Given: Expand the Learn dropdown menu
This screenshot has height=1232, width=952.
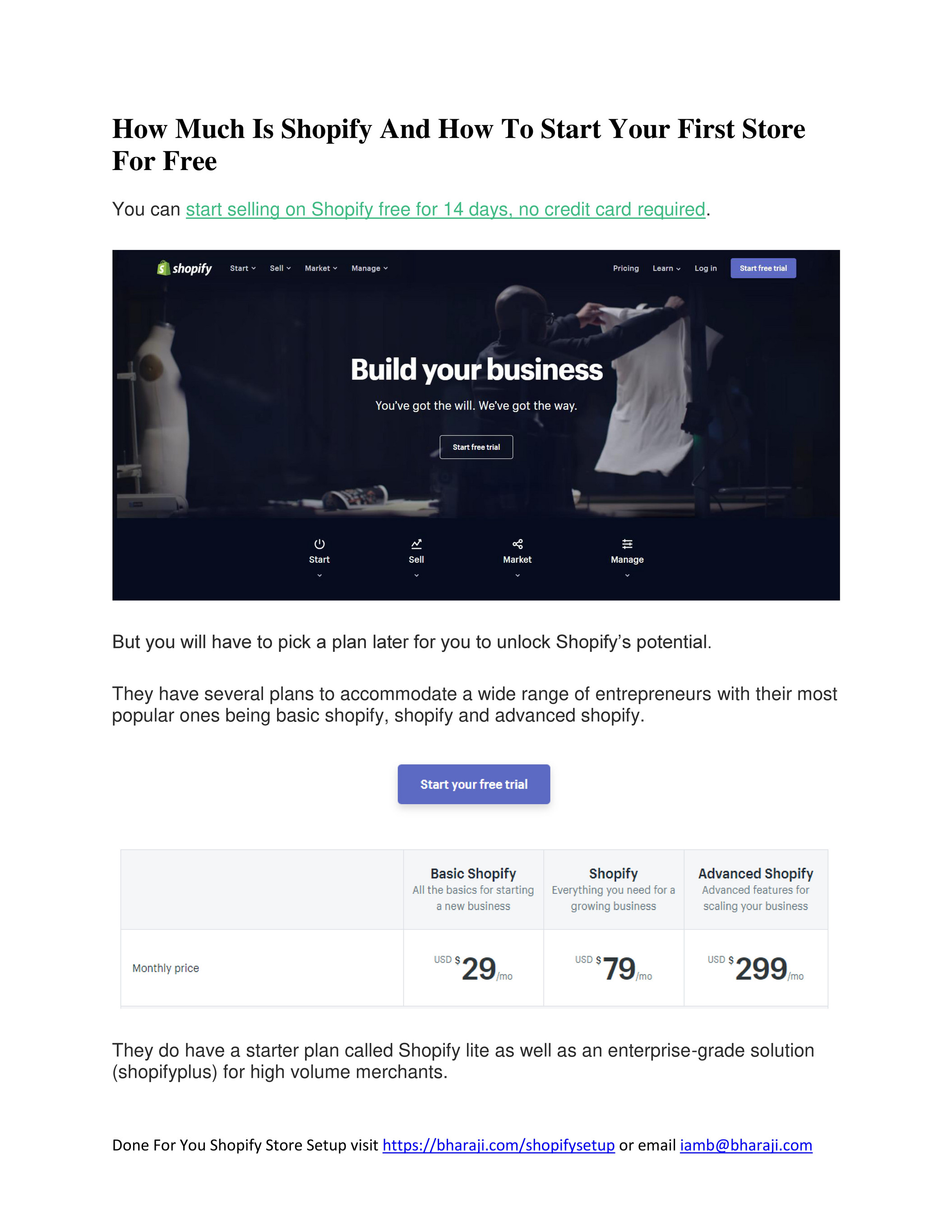Looking at the screenshot, I should click(x=666, y=268).
